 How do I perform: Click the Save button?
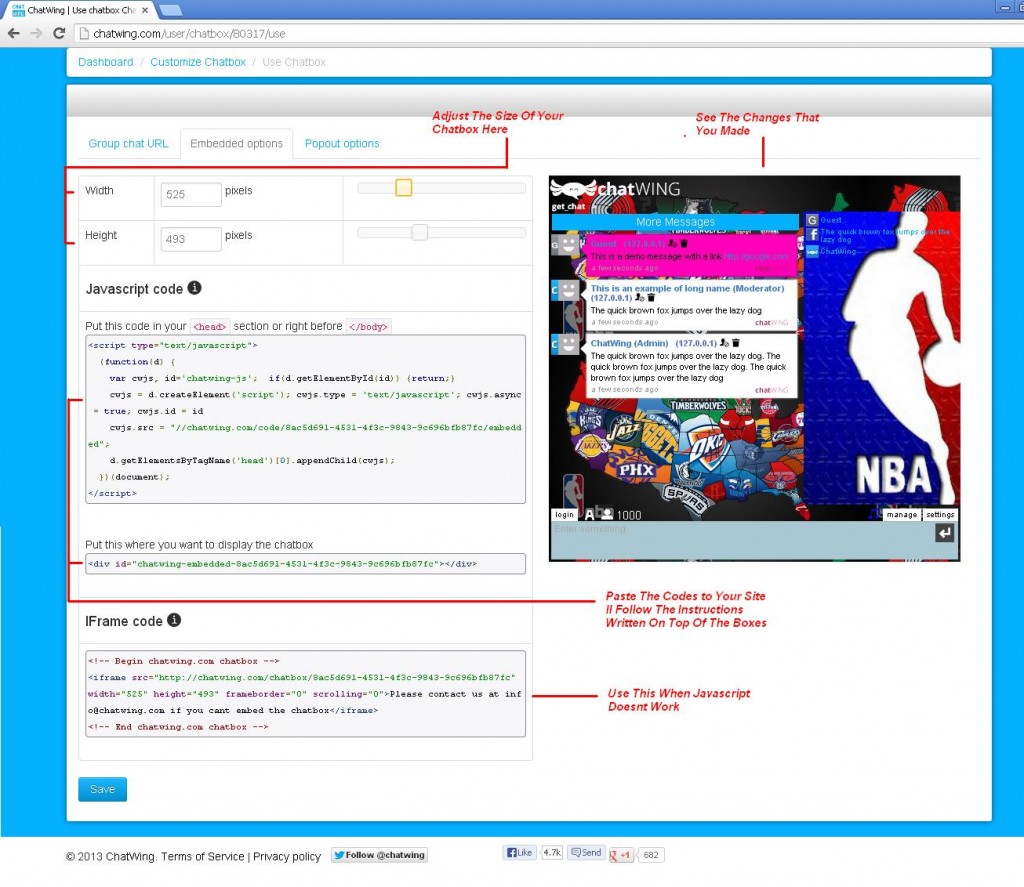click(x=103, y=789)
